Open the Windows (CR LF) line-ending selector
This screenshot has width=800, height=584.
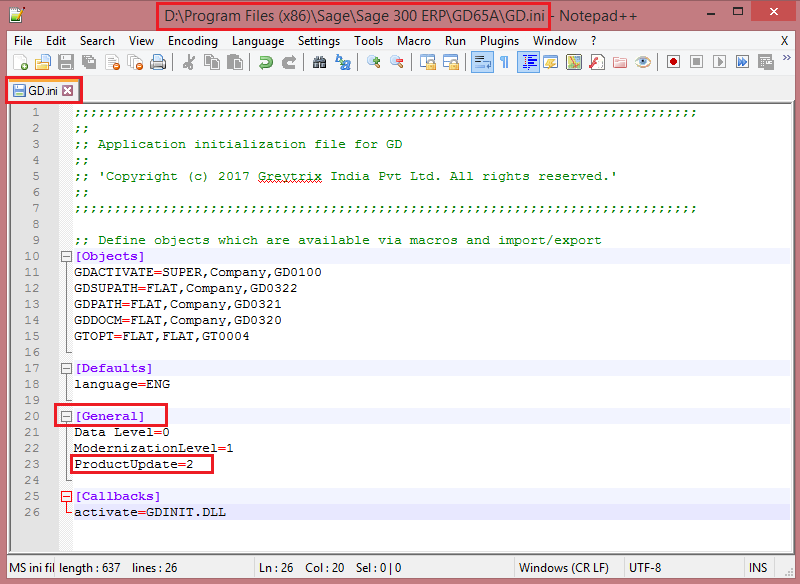pyautogui.click(x=564, y=568)
